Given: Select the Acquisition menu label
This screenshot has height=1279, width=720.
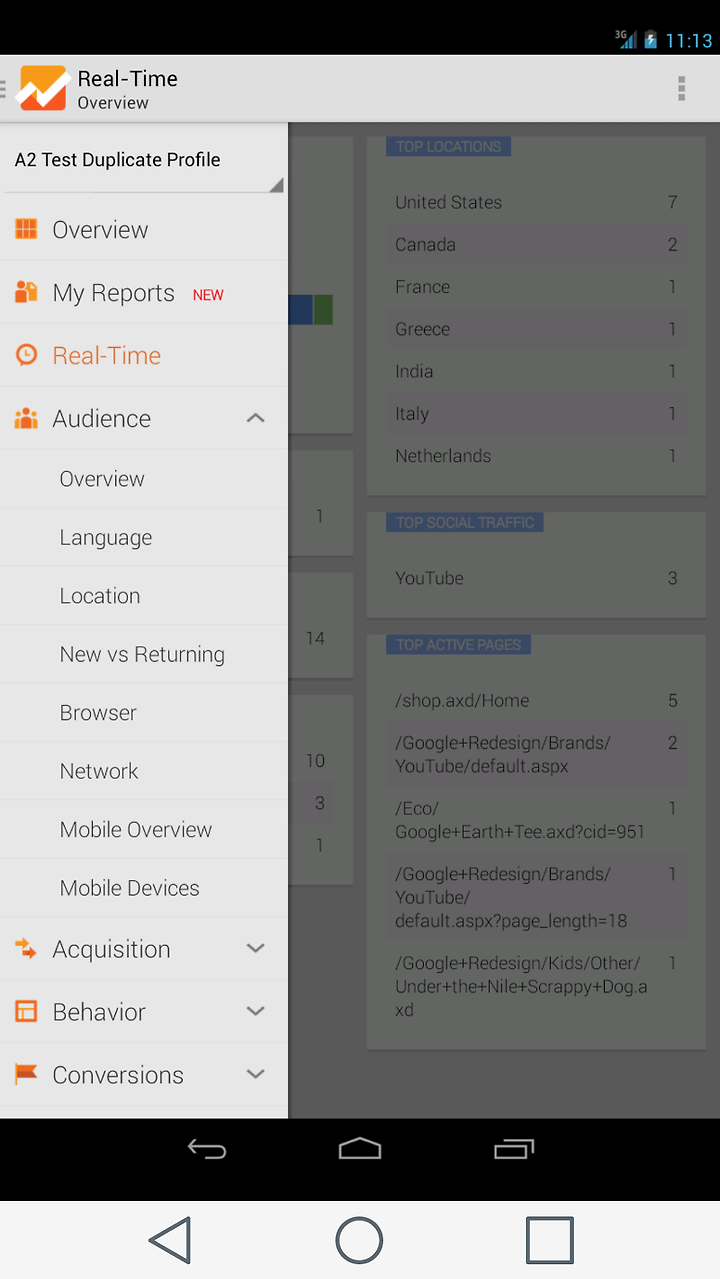Looking at the screenshot, I should click(111, 949).
